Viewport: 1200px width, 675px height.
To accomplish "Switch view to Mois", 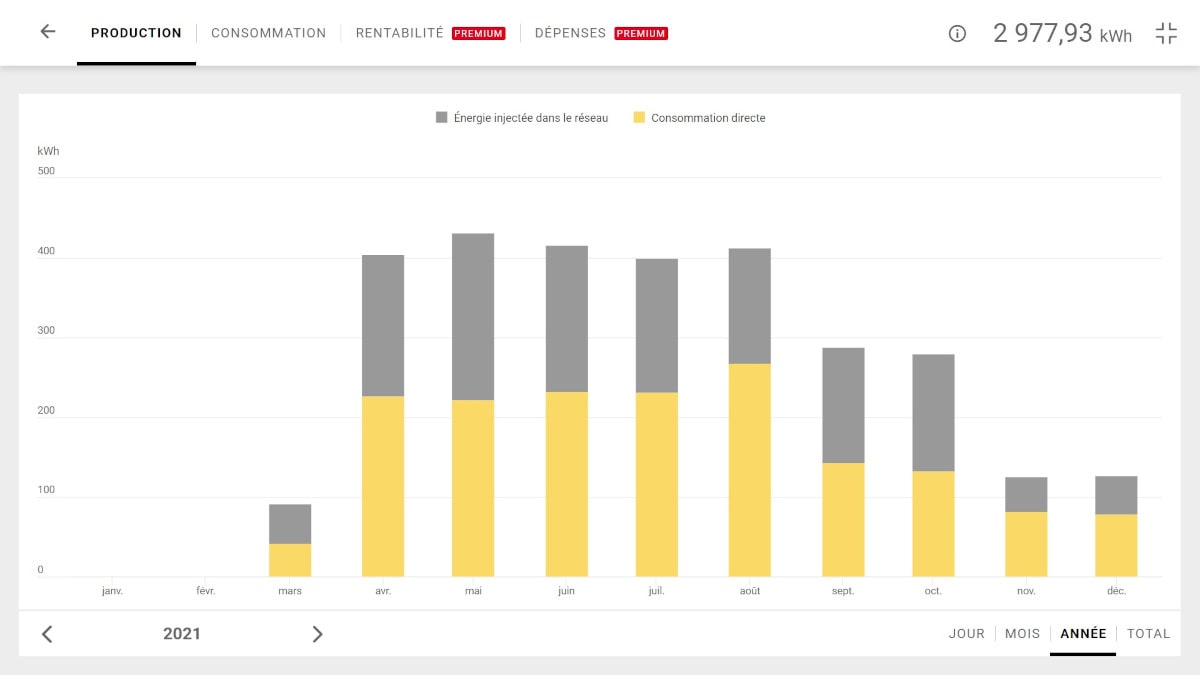I will 1022,634.
